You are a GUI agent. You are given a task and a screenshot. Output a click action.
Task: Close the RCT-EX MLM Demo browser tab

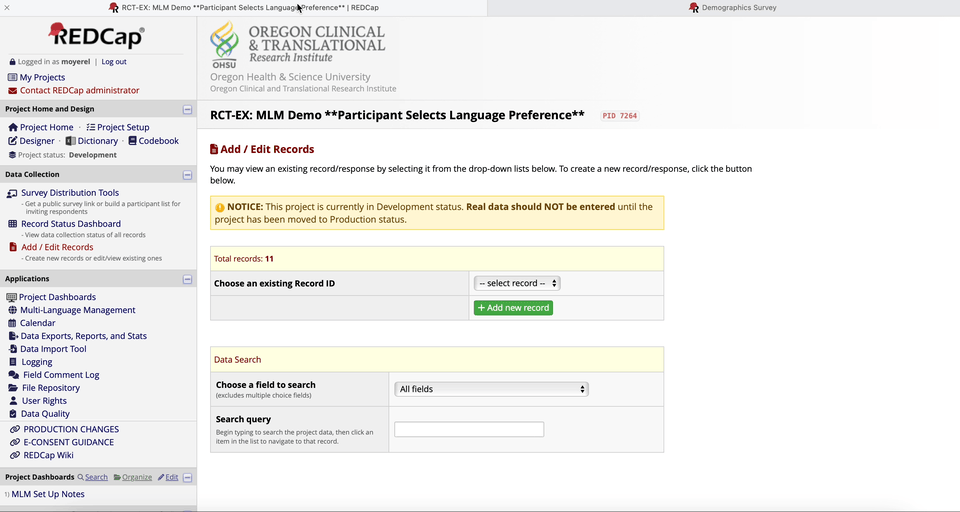click(7, 8)
